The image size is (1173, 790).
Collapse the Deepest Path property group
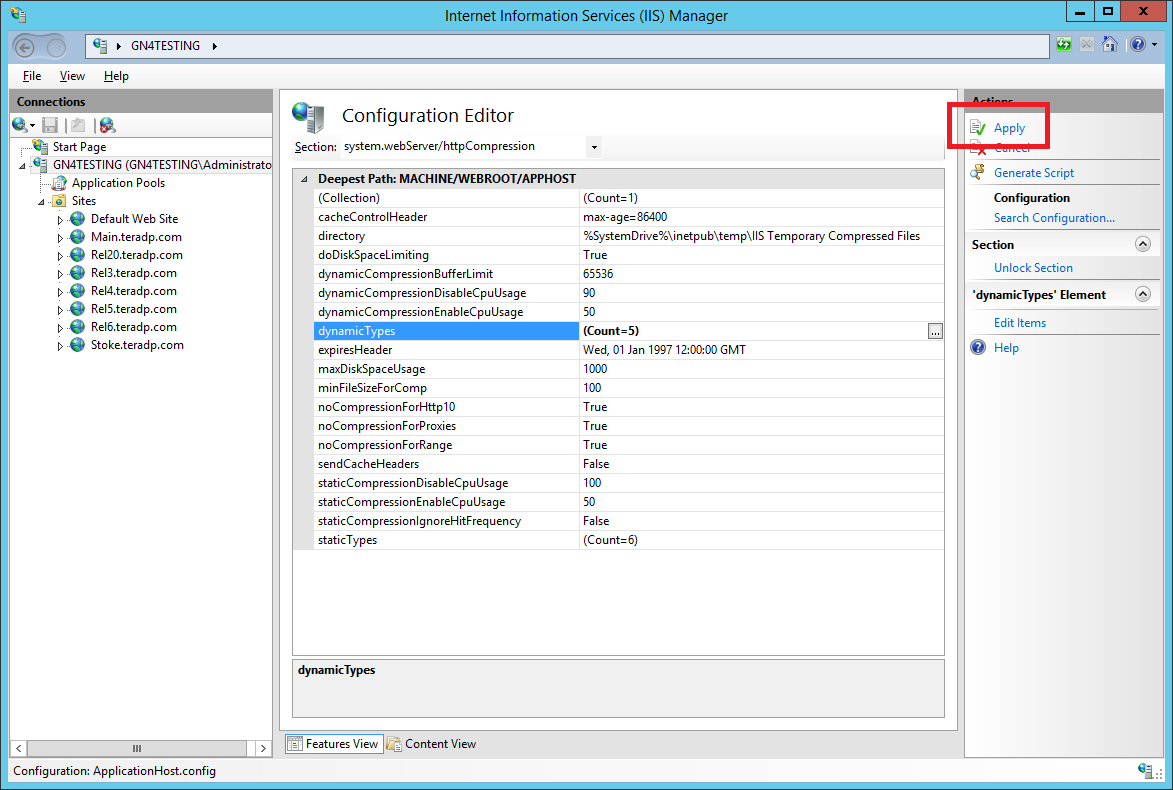coord(304,179)
